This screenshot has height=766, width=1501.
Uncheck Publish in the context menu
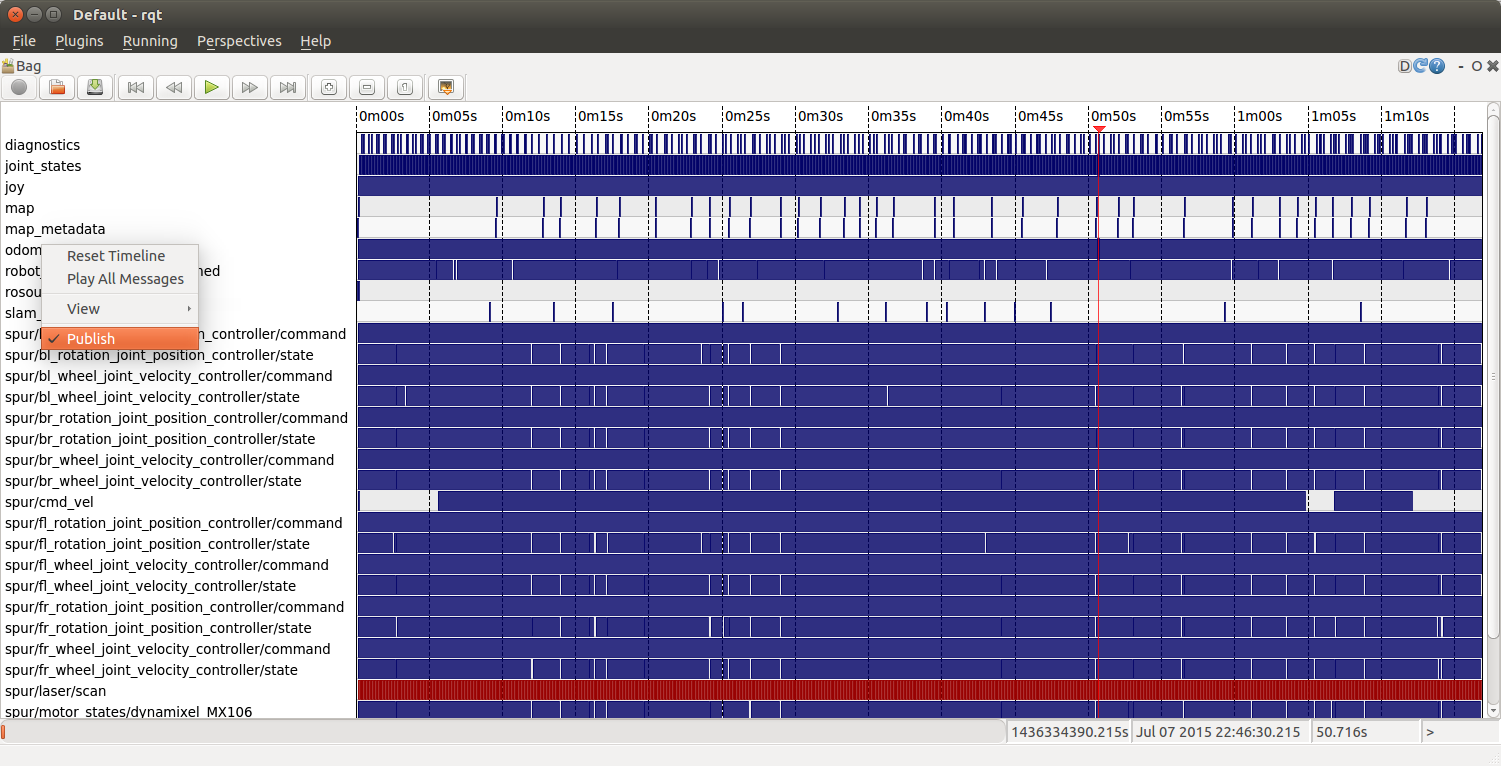coord(91,339)
